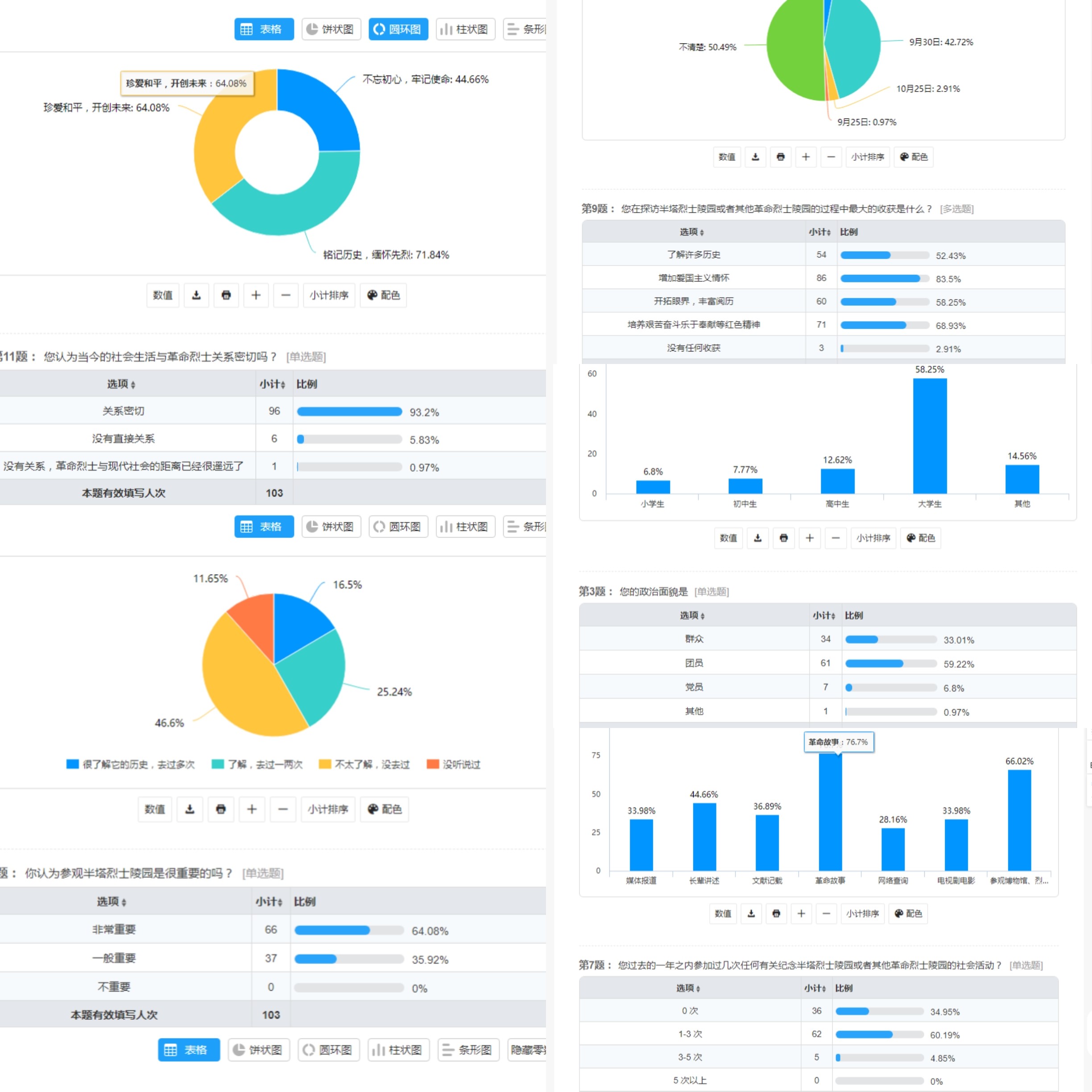
Task: Open 配色 palette under the donut chart
Action: 384,295
